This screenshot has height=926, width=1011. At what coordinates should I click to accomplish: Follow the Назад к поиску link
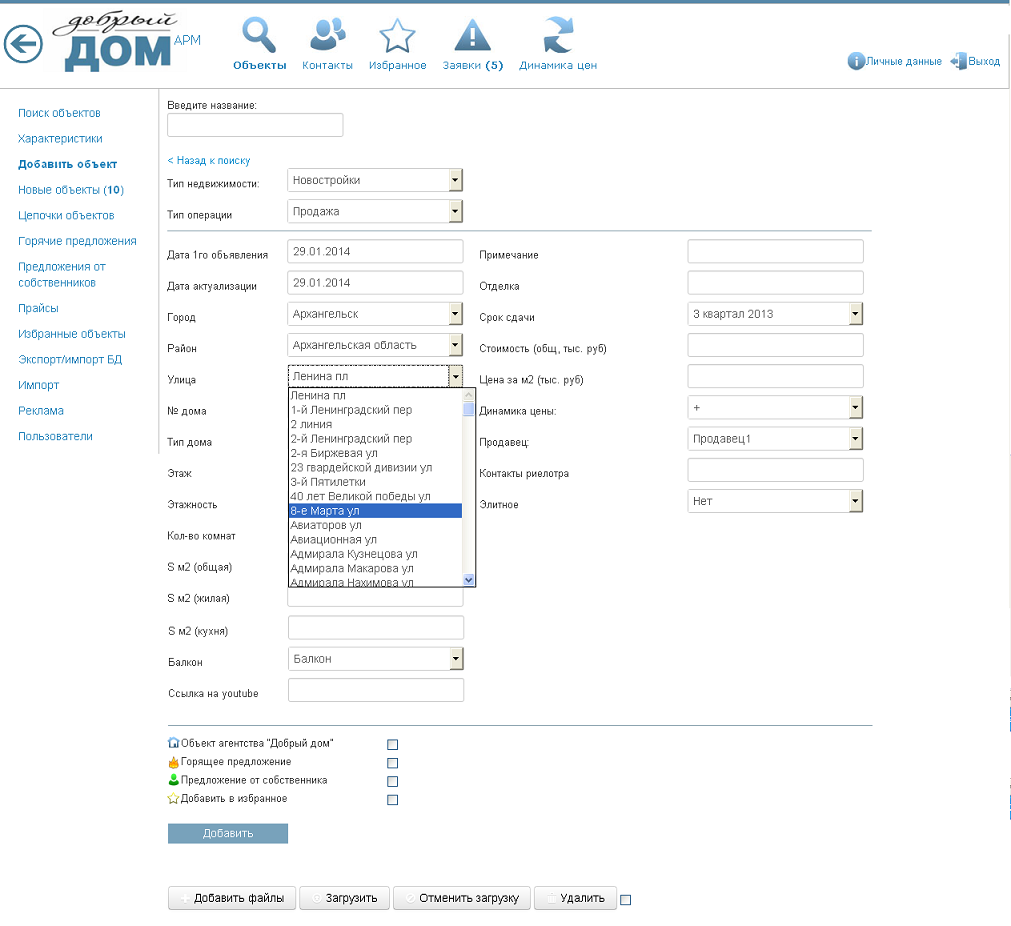pos(209,161)
